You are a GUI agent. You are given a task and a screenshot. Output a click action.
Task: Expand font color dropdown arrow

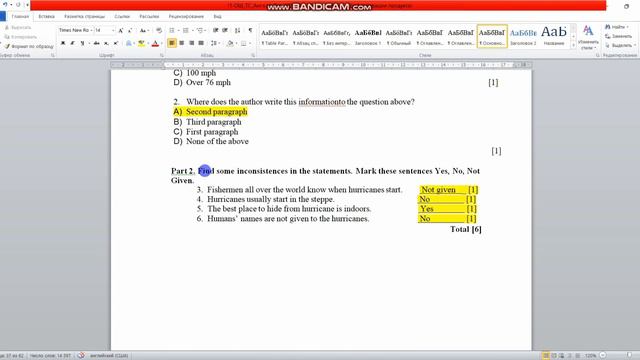(x=161, y=43)
